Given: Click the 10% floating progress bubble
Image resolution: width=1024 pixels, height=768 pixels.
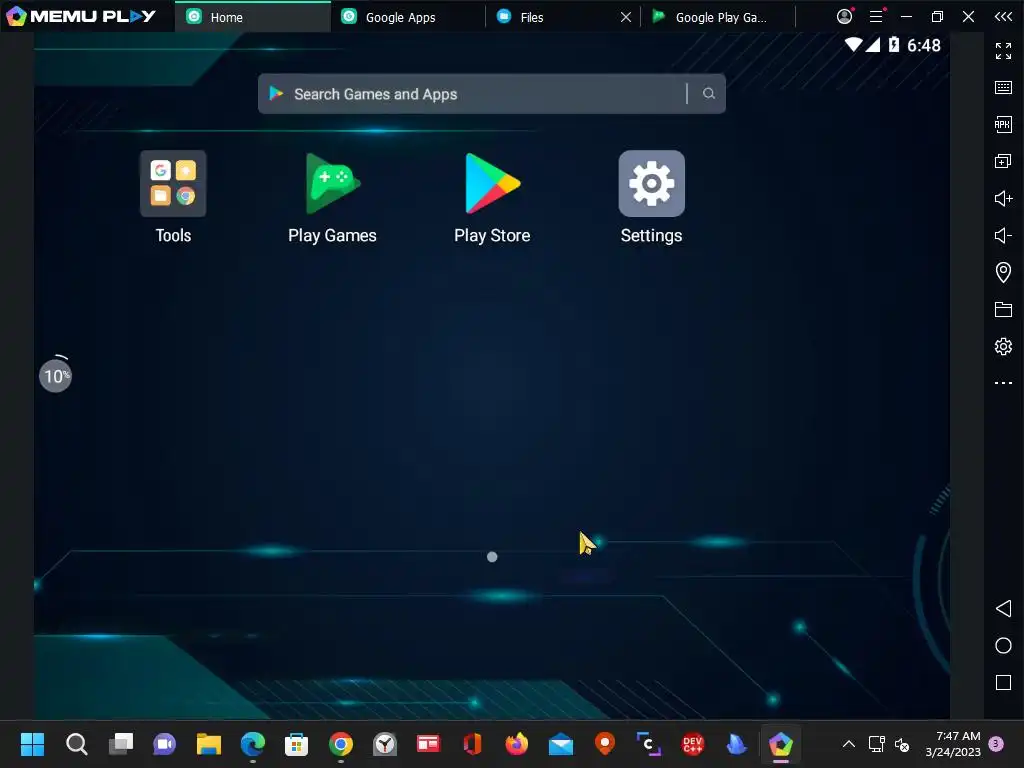Looking at the screenshot, I should [x=56, y=376].
